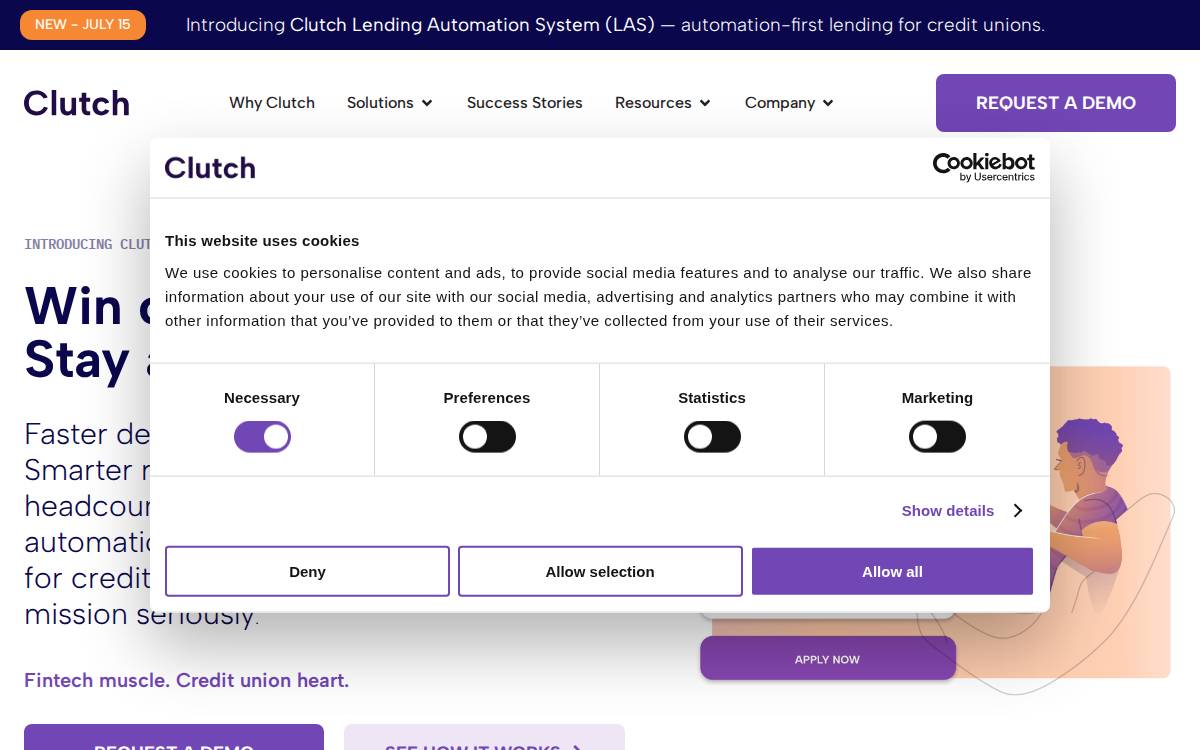Enable the Statistics cookies switch
This screenshot has height=750, width=1200.
coord(712,437)
